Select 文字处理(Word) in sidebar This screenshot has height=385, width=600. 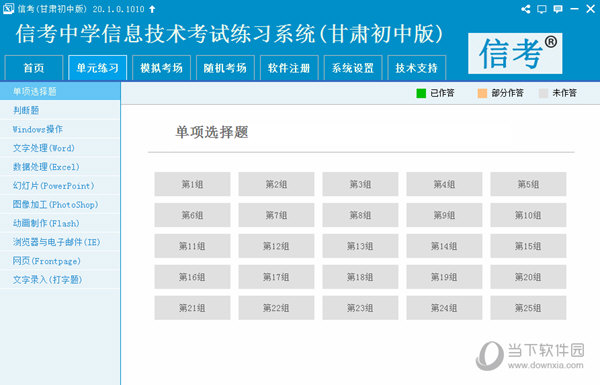point(60,148)
